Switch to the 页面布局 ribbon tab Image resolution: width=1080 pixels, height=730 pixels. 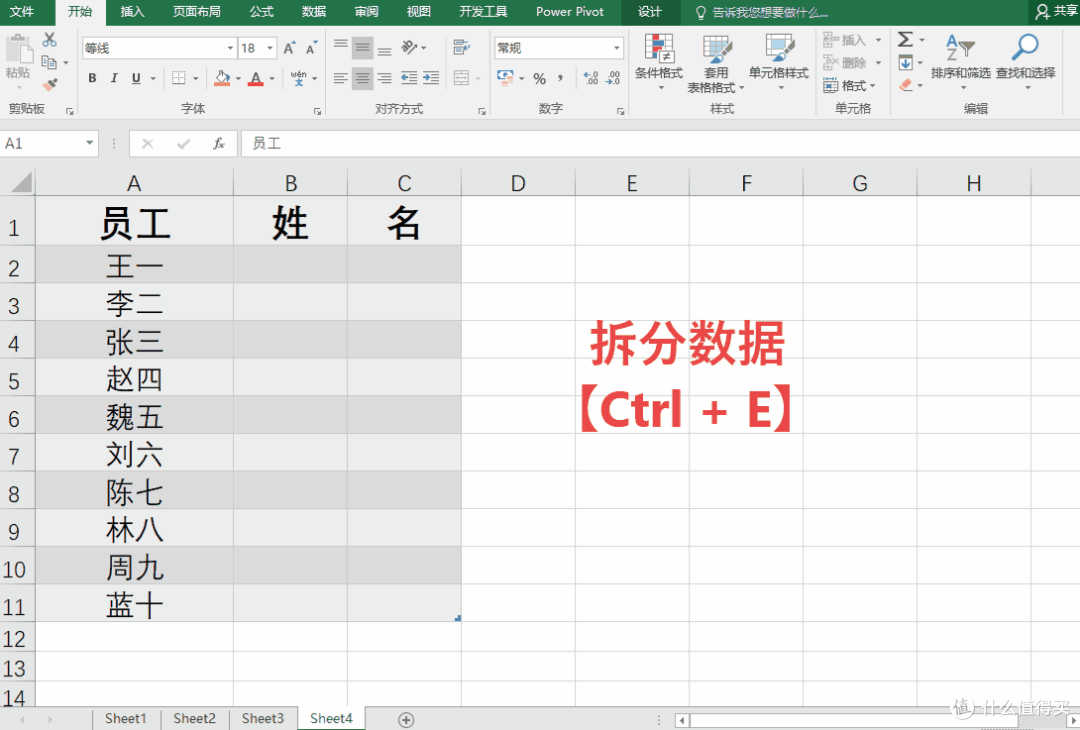click(x=197, y=12)
